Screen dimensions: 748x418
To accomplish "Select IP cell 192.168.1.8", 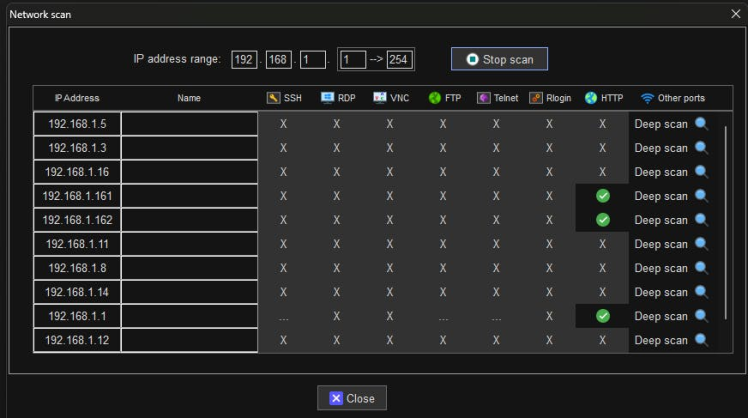I will pyautogui.click(x=77, y=268).
